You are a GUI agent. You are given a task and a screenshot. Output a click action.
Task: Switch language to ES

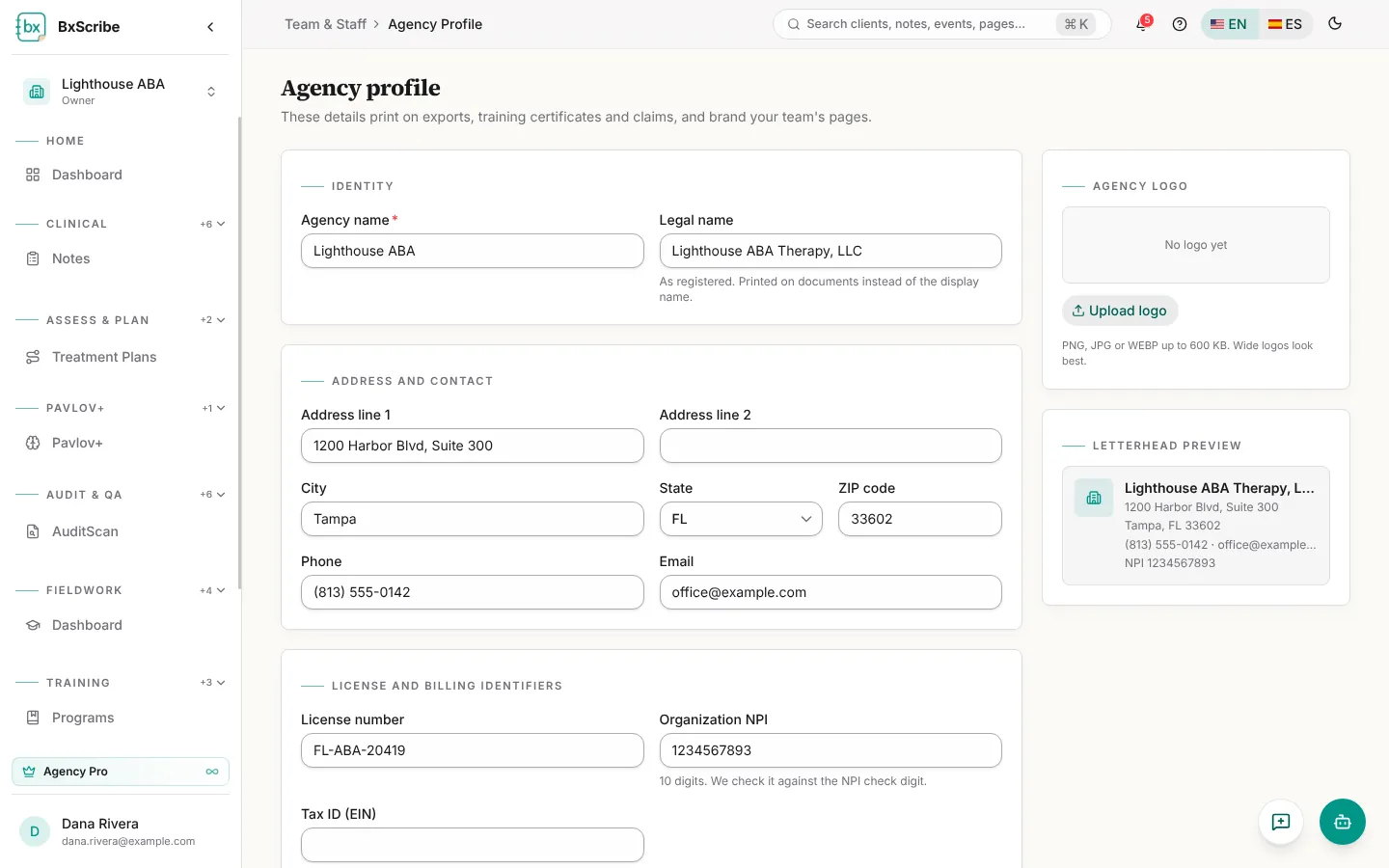1285,24
